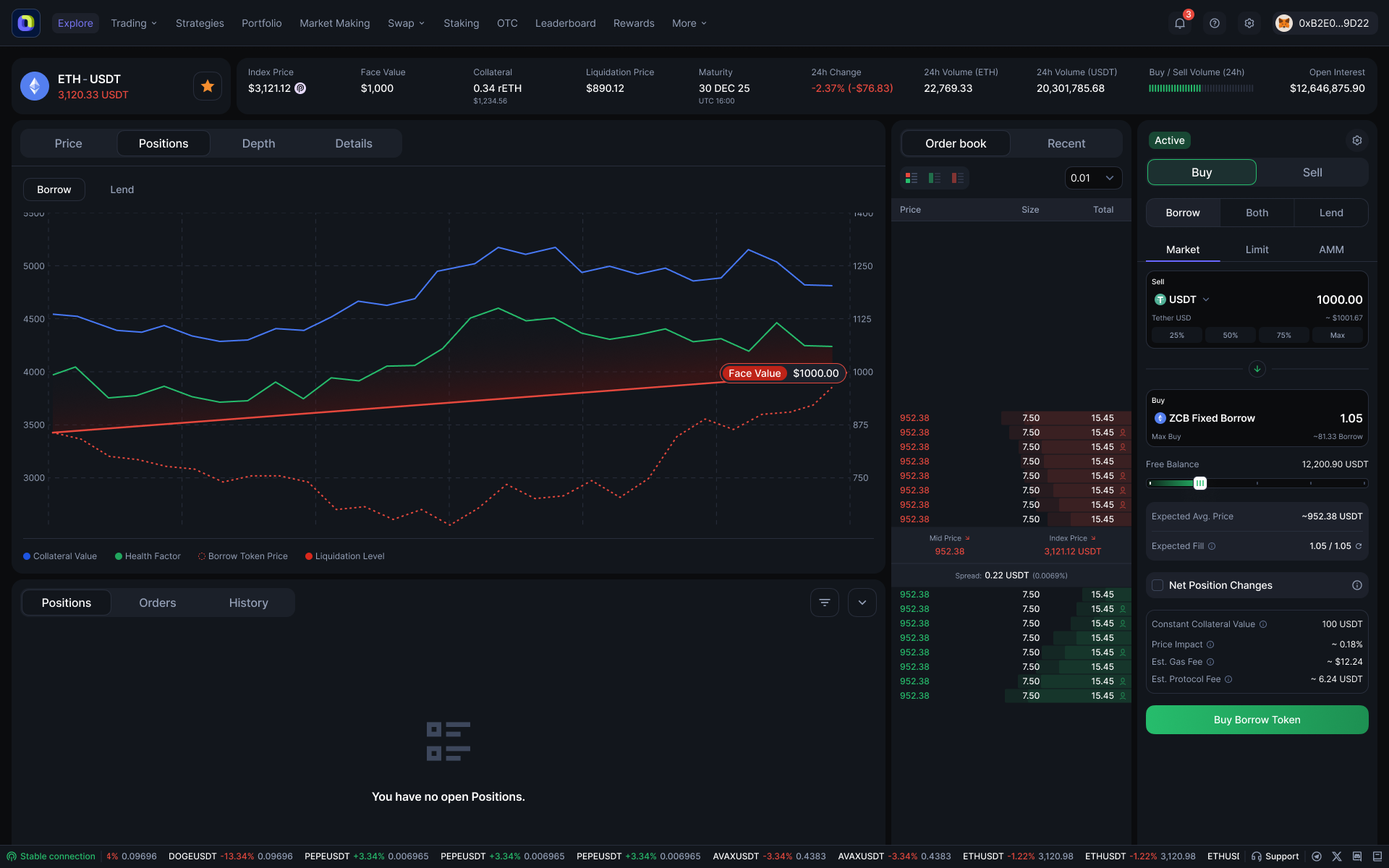
Task: Open the Telegram link in the footer
Action: pos(1317,856)
